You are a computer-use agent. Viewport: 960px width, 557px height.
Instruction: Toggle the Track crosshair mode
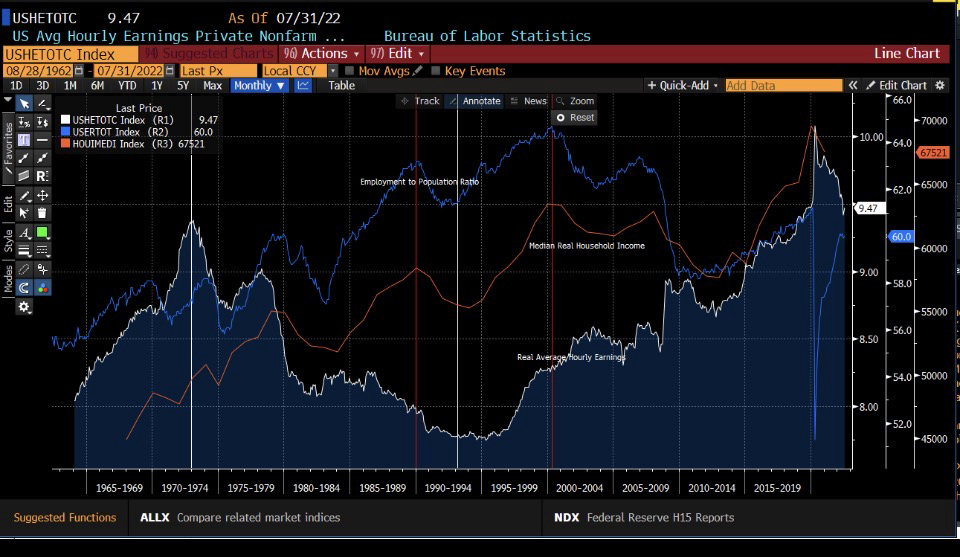(419, 101)
